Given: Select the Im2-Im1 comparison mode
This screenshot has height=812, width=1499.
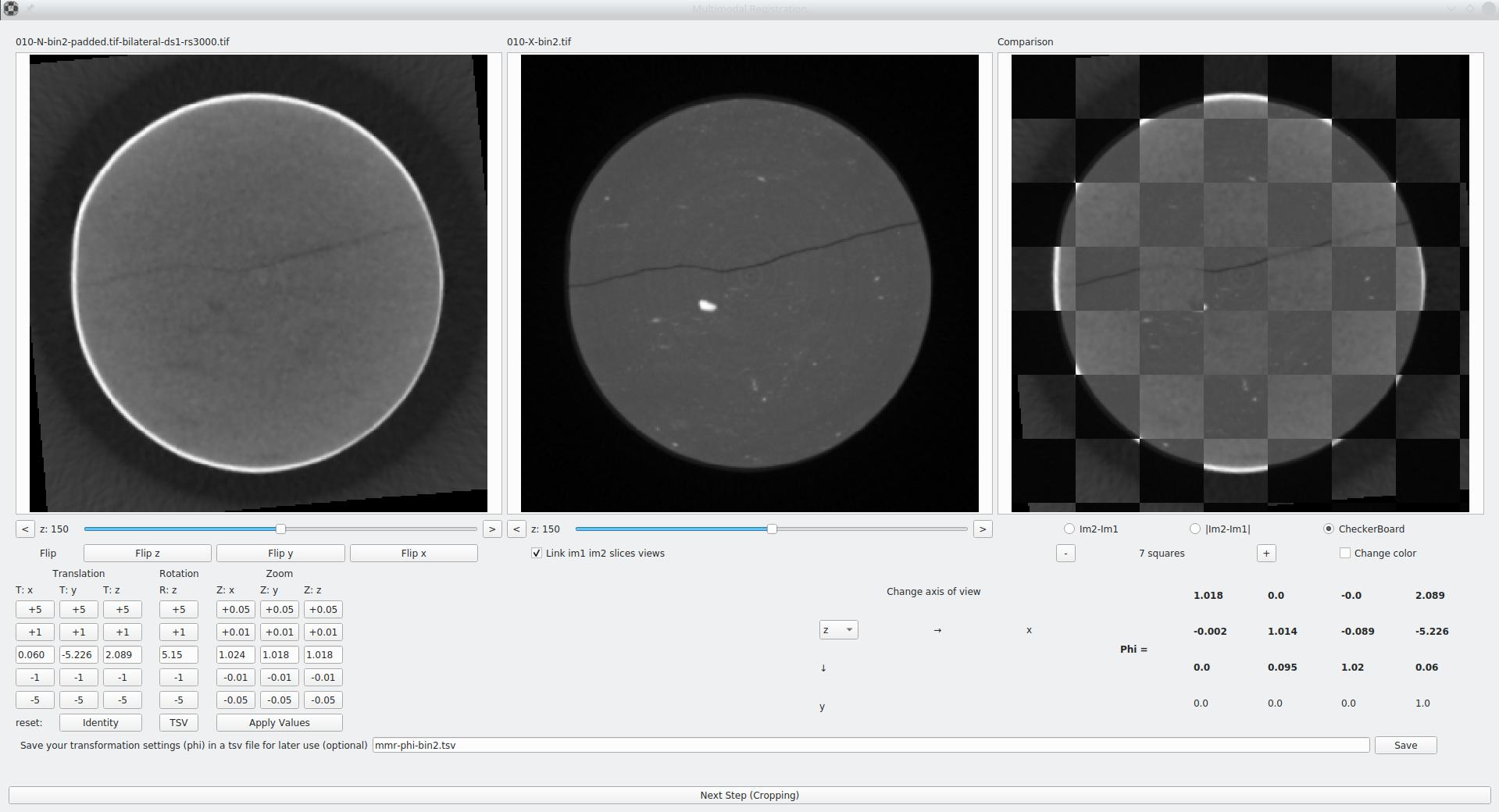Looking at the screenshot, I should click(x=1069, y=529).
